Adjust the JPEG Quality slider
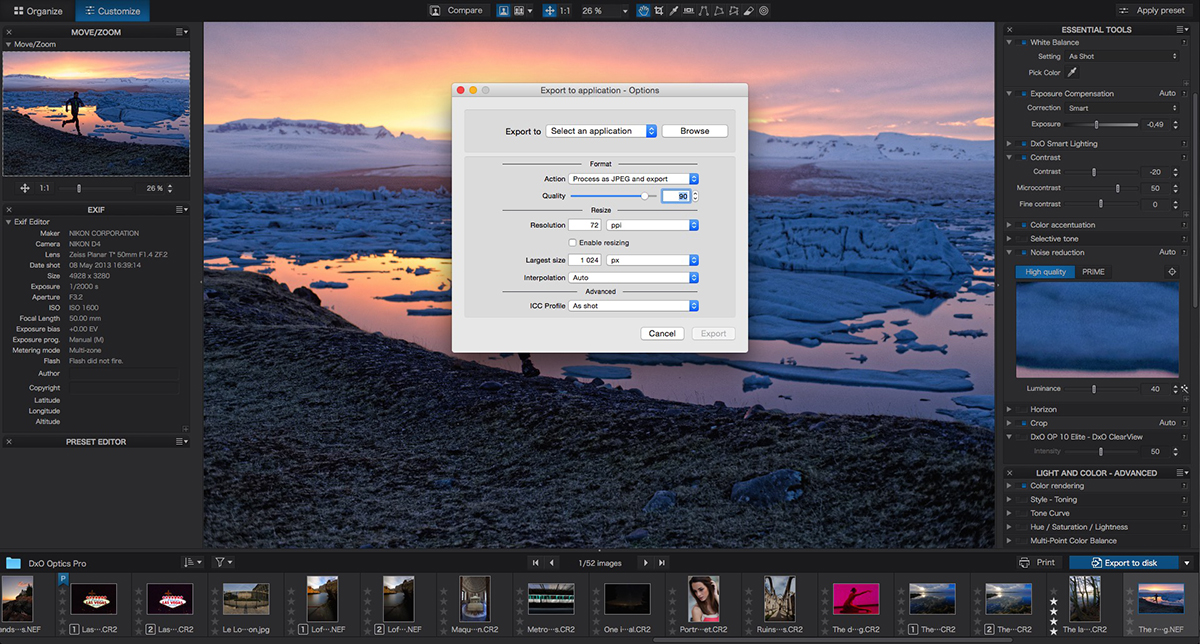The height and width of the screenshot is (644, 1200). point(645,196)
